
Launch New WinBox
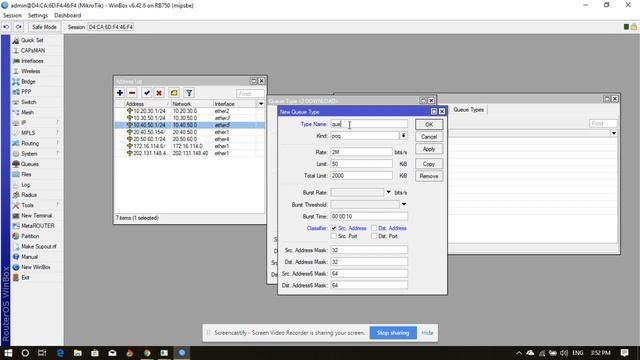point(36,267)
